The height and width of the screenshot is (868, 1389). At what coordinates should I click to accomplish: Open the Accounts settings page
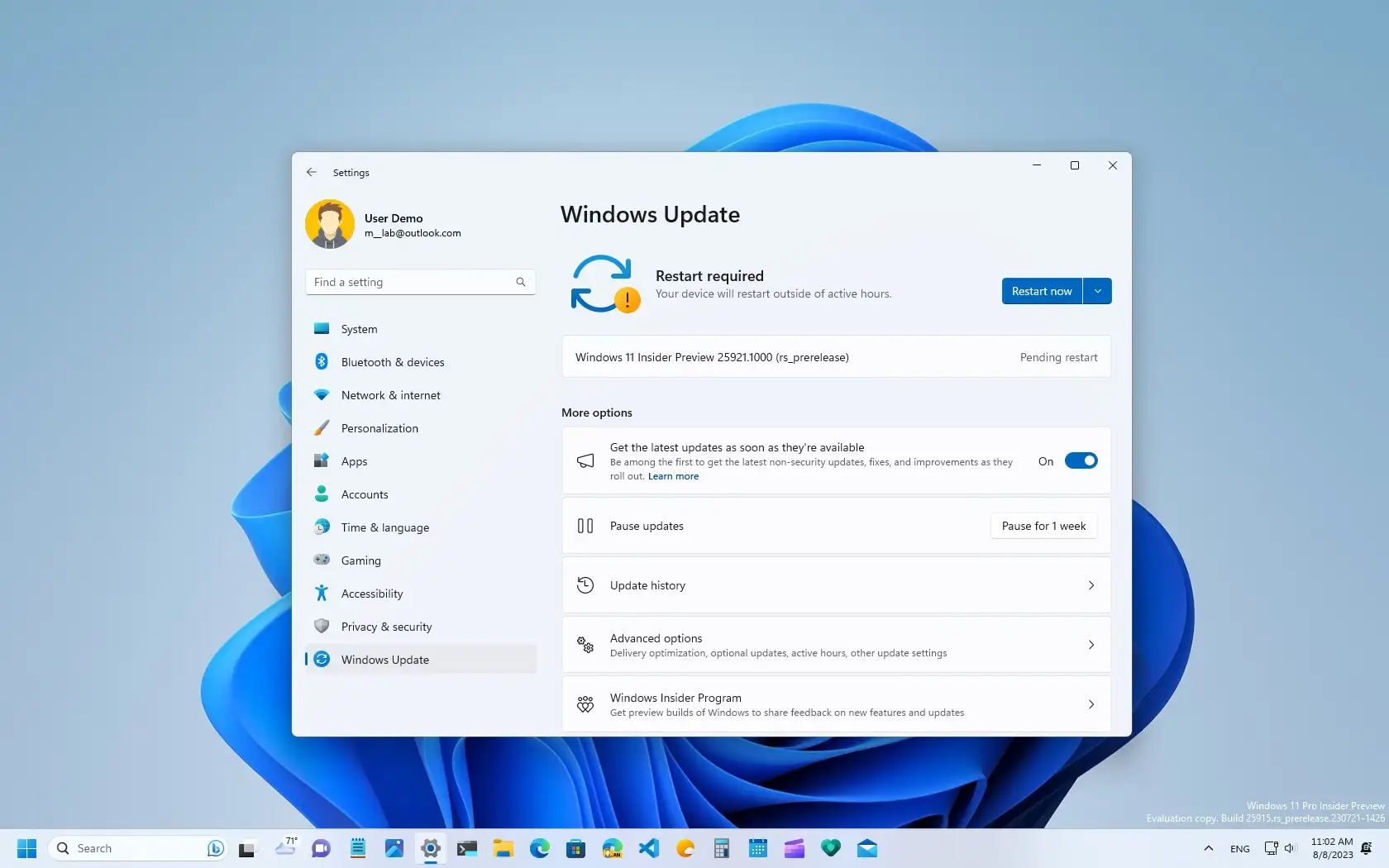[364, 494]
